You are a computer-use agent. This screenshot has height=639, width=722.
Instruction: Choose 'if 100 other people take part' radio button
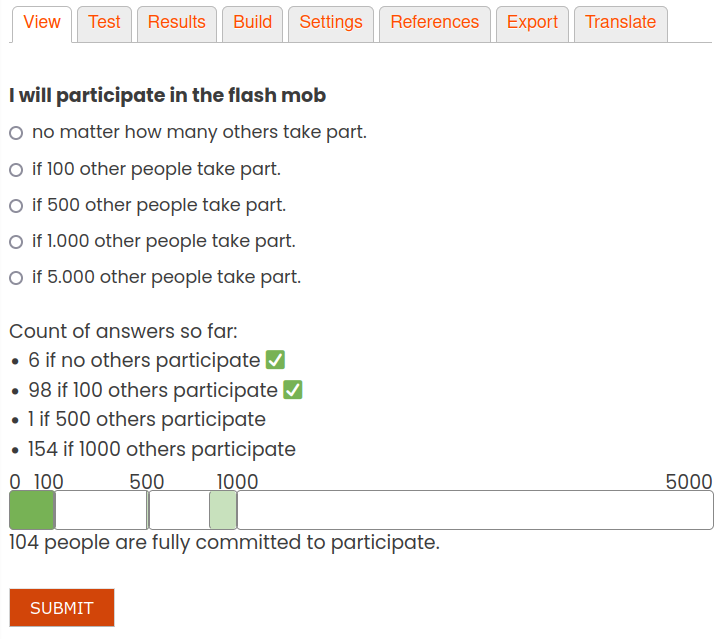click(x=16, y=170)
